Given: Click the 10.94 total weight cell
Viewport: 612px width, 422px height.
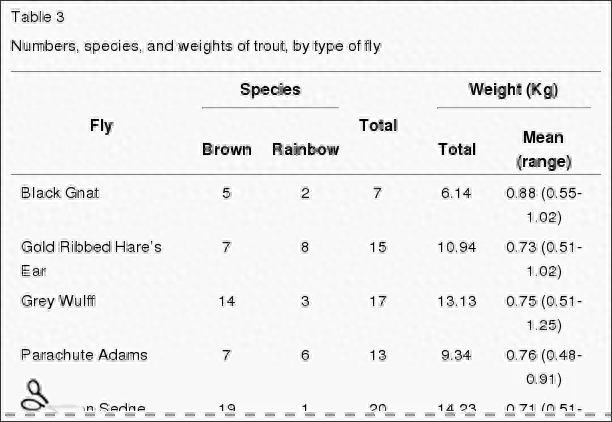Looking at the screenshot, I should click(x=456, y=247).
